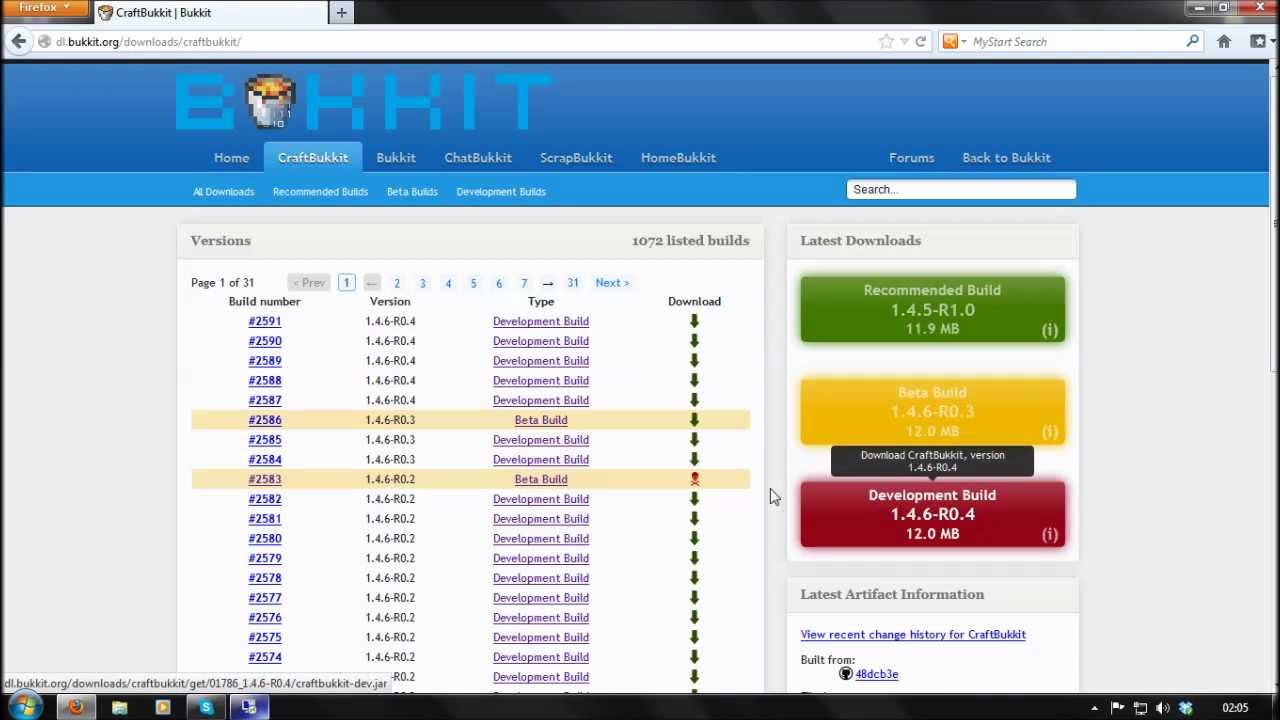Open Development Build type link for #2588
Image resolution: width=1280 pixels, height=720 pixels.
coord(541,380)
